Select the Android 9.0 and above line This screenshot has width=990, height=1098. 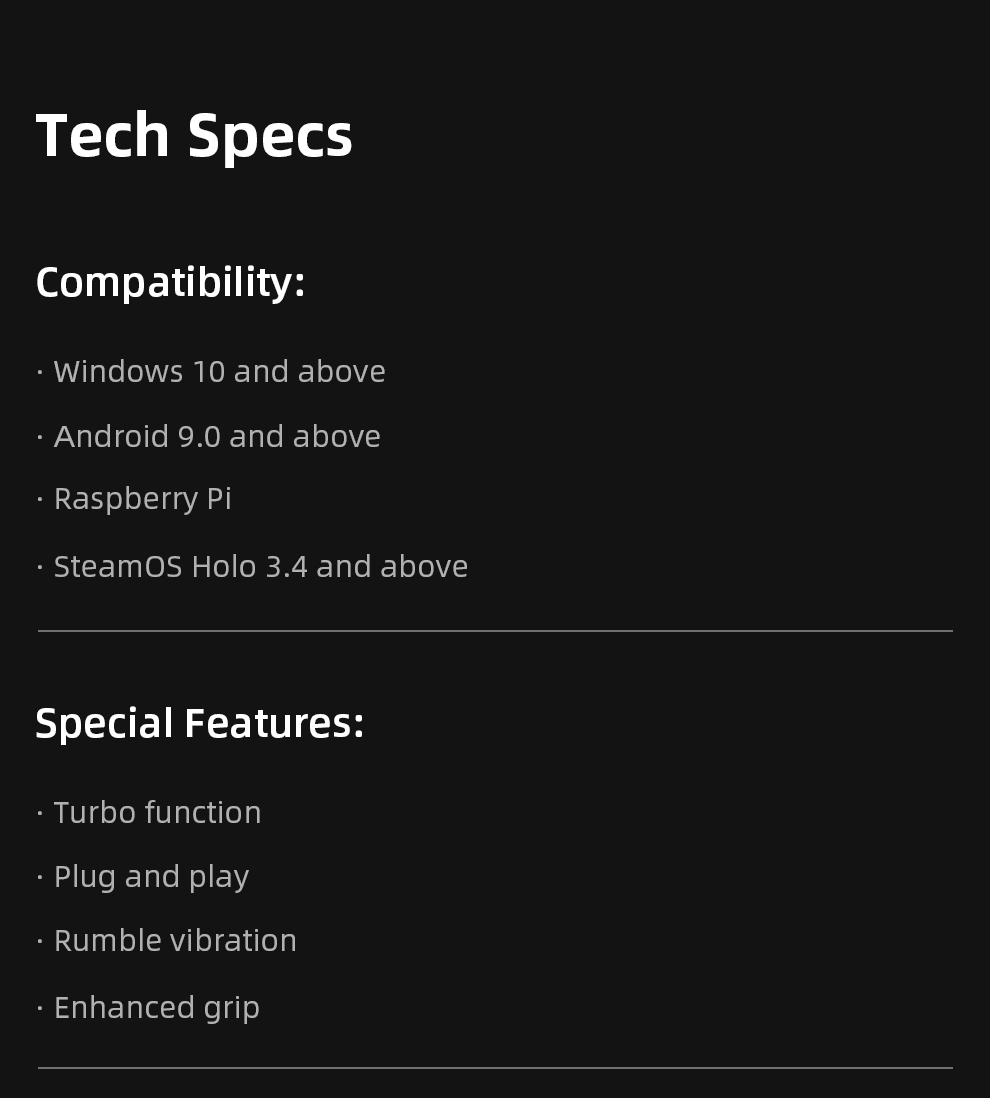[x=217, y=436]
